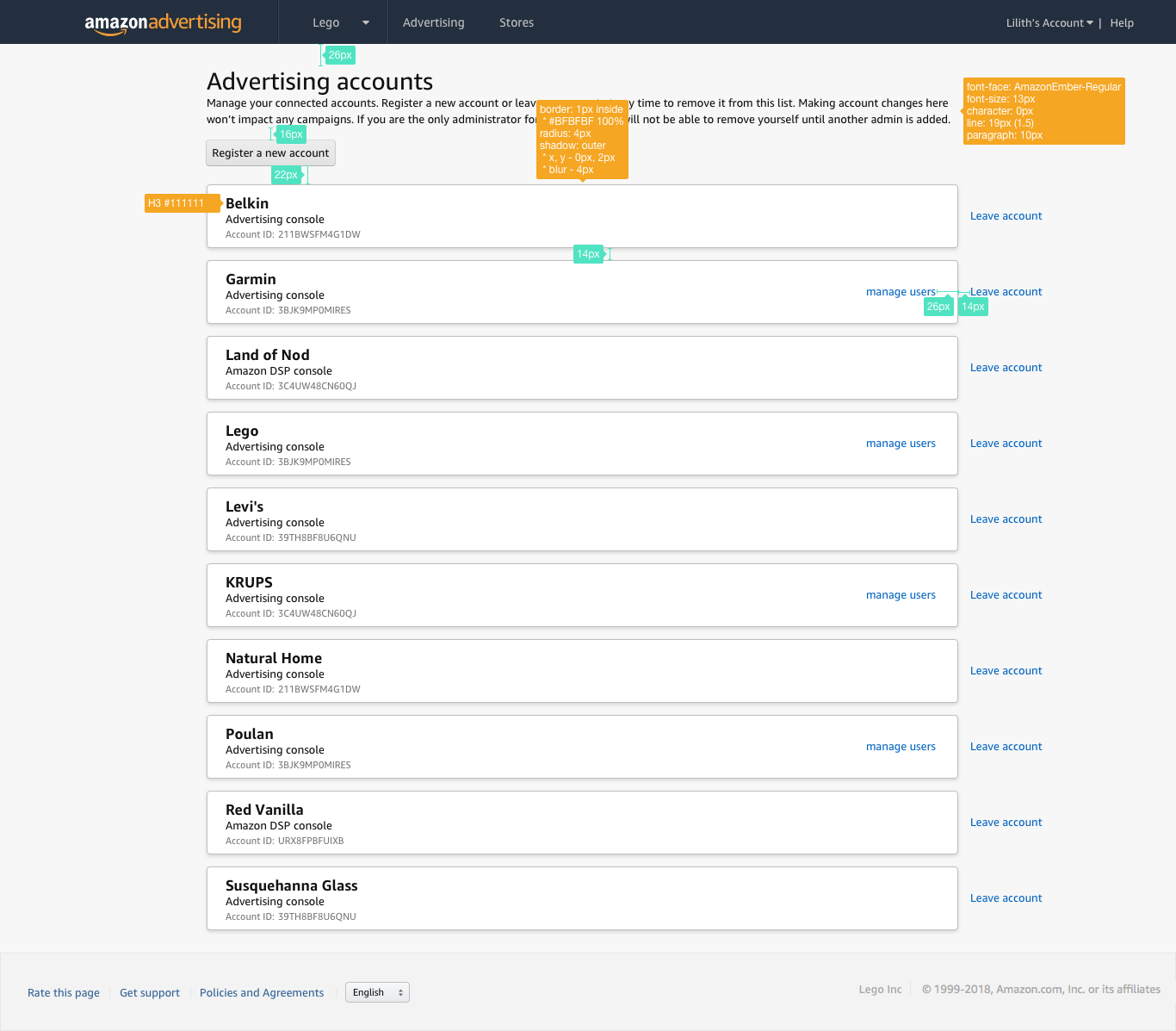
Task: Select the Belkin account card
Action: tap(582, 216)
